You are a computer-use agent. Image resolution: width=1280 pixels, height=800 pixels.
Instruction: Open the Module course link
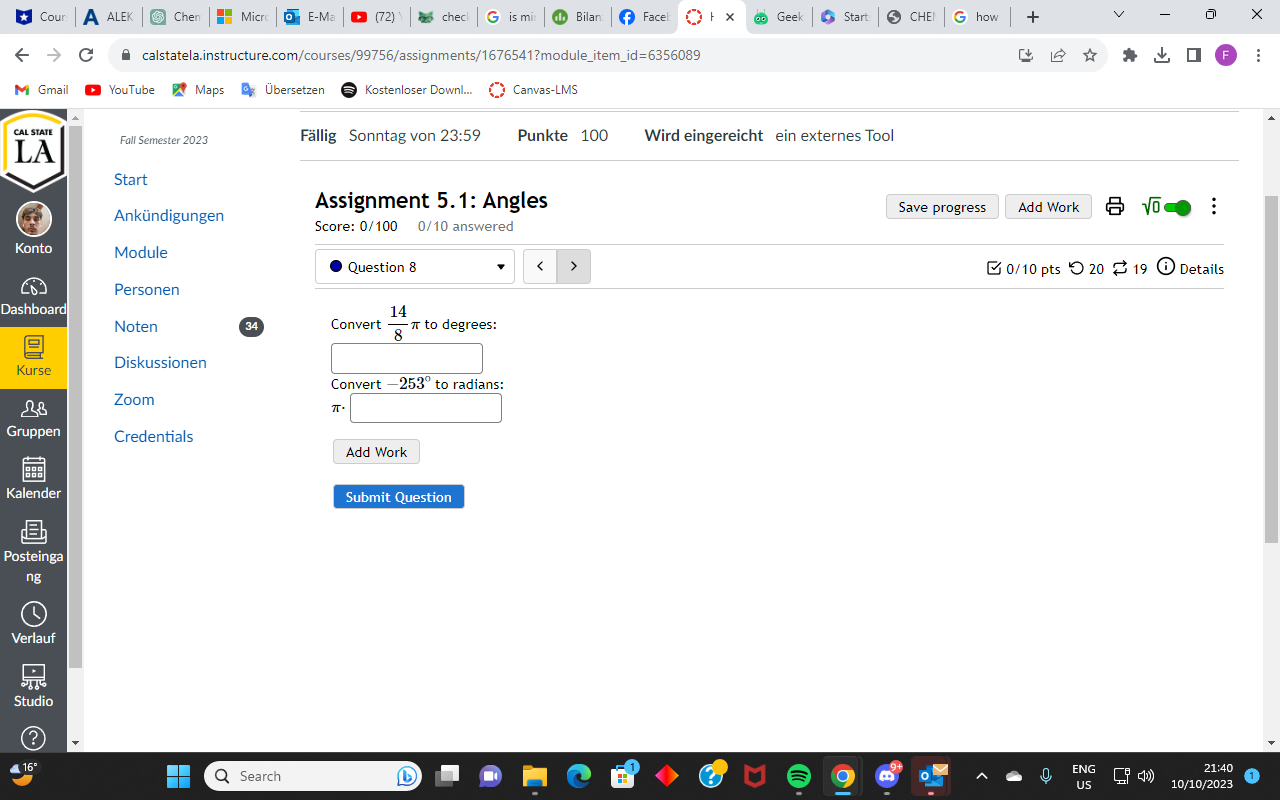pyautogui.click(x=141, y=252)
